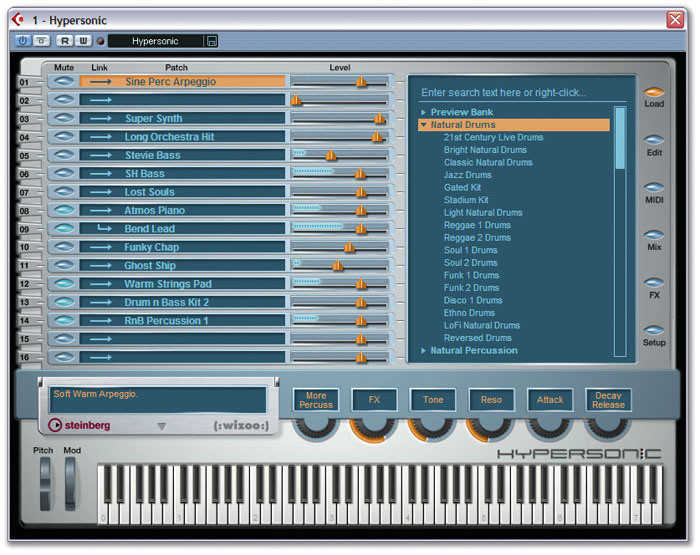Screen dimensions: 700x555
Task: Click the Attack label button
Action: point(550,400)
